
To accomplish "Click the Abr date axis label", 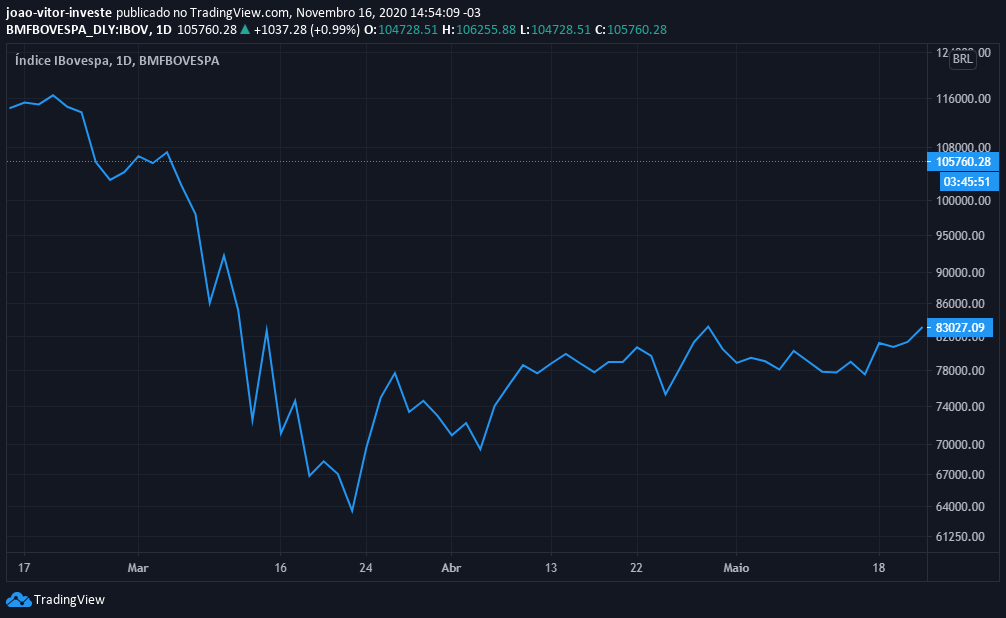I will pos(451,568).
